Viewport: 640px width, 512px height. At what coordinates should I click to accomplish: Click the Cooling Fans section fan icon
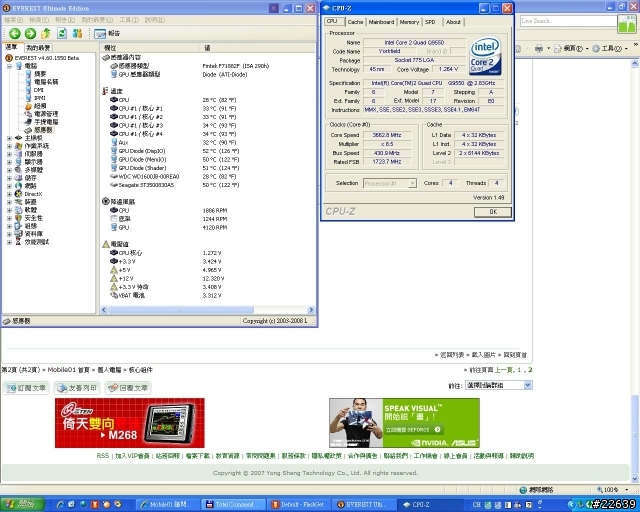click(x=106, y=201)
